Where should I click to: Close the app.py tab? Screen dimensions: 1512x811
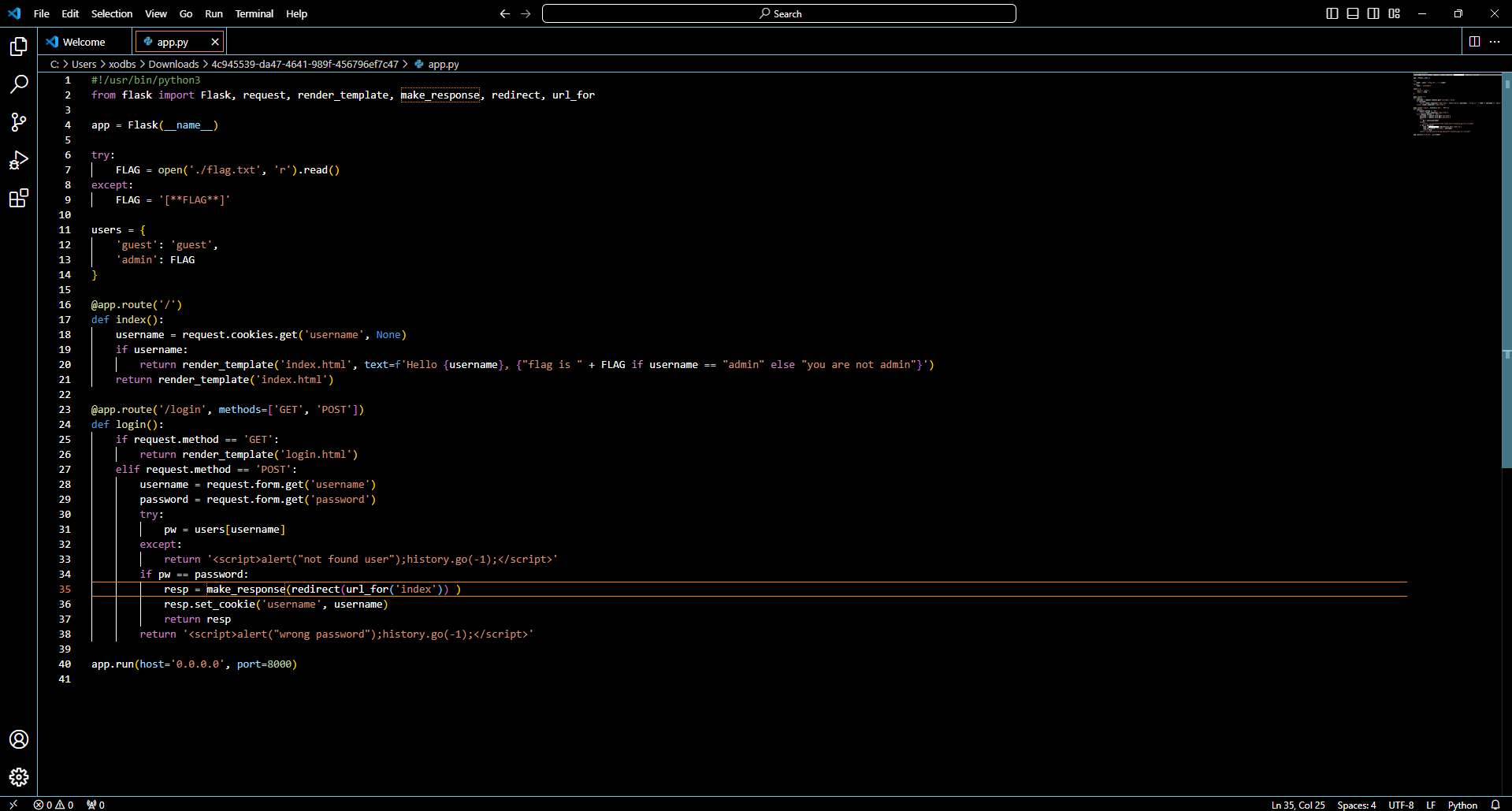(214, 42)
